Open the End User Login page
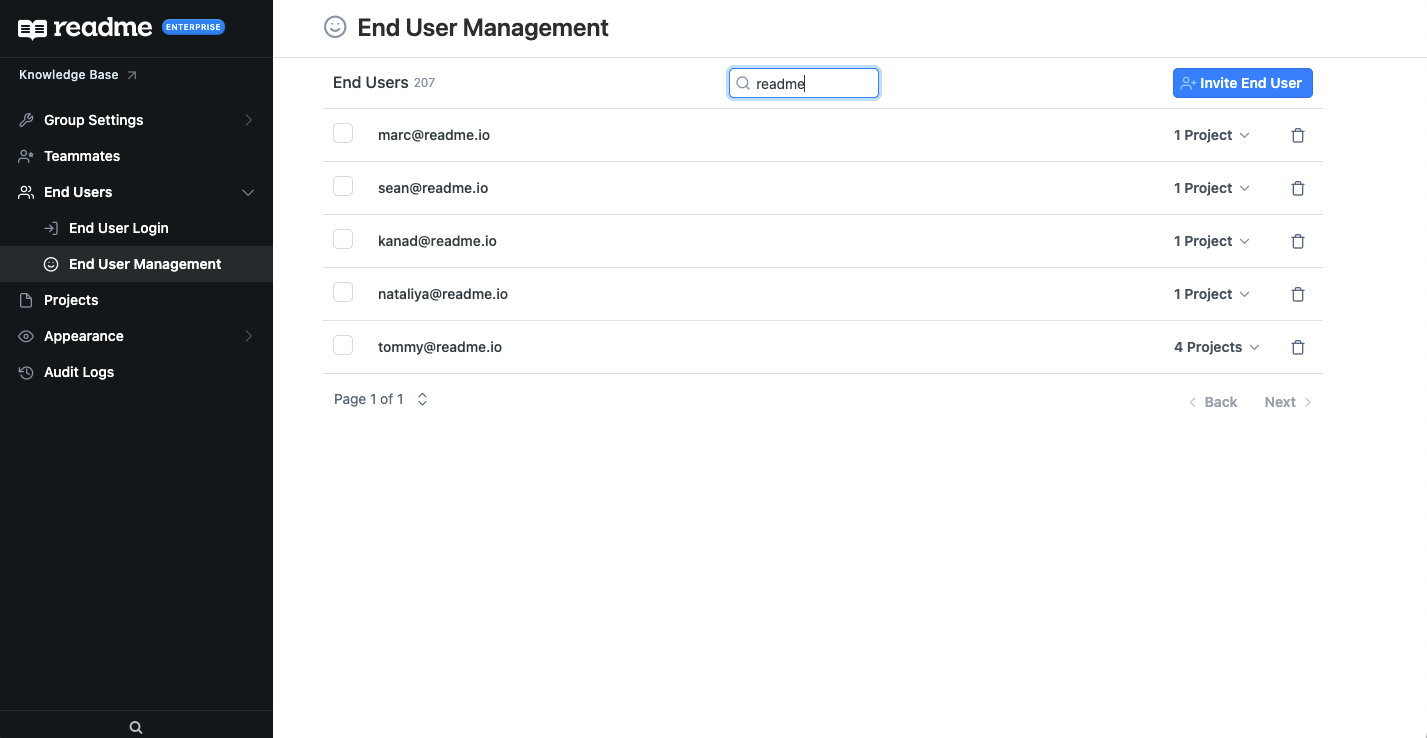This screenshot has width=1427, height=738. [119, 228]
